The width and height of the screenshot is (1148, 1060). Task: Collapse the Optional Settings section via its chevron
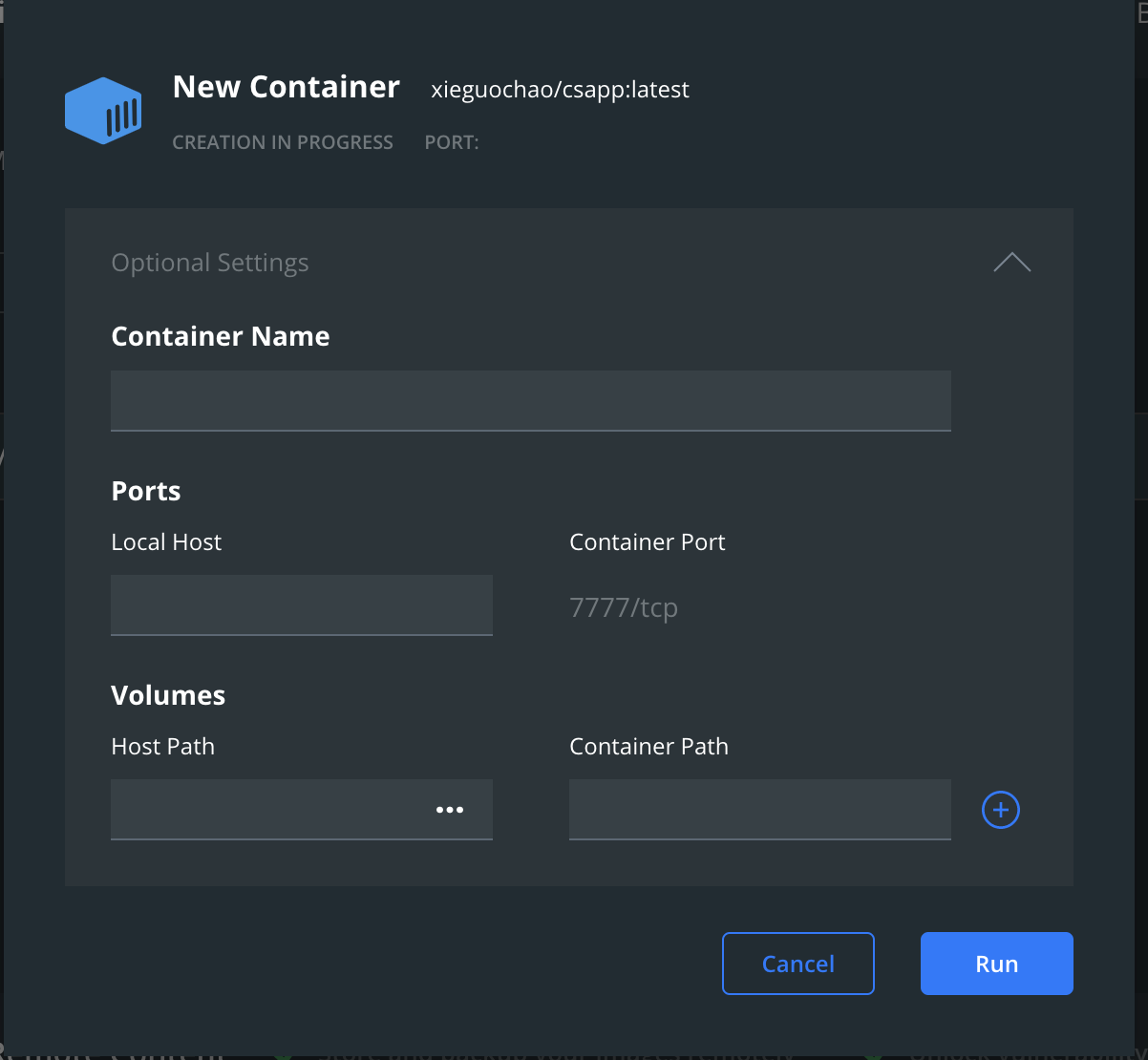pyautogui.click(x=1011, y=262)
